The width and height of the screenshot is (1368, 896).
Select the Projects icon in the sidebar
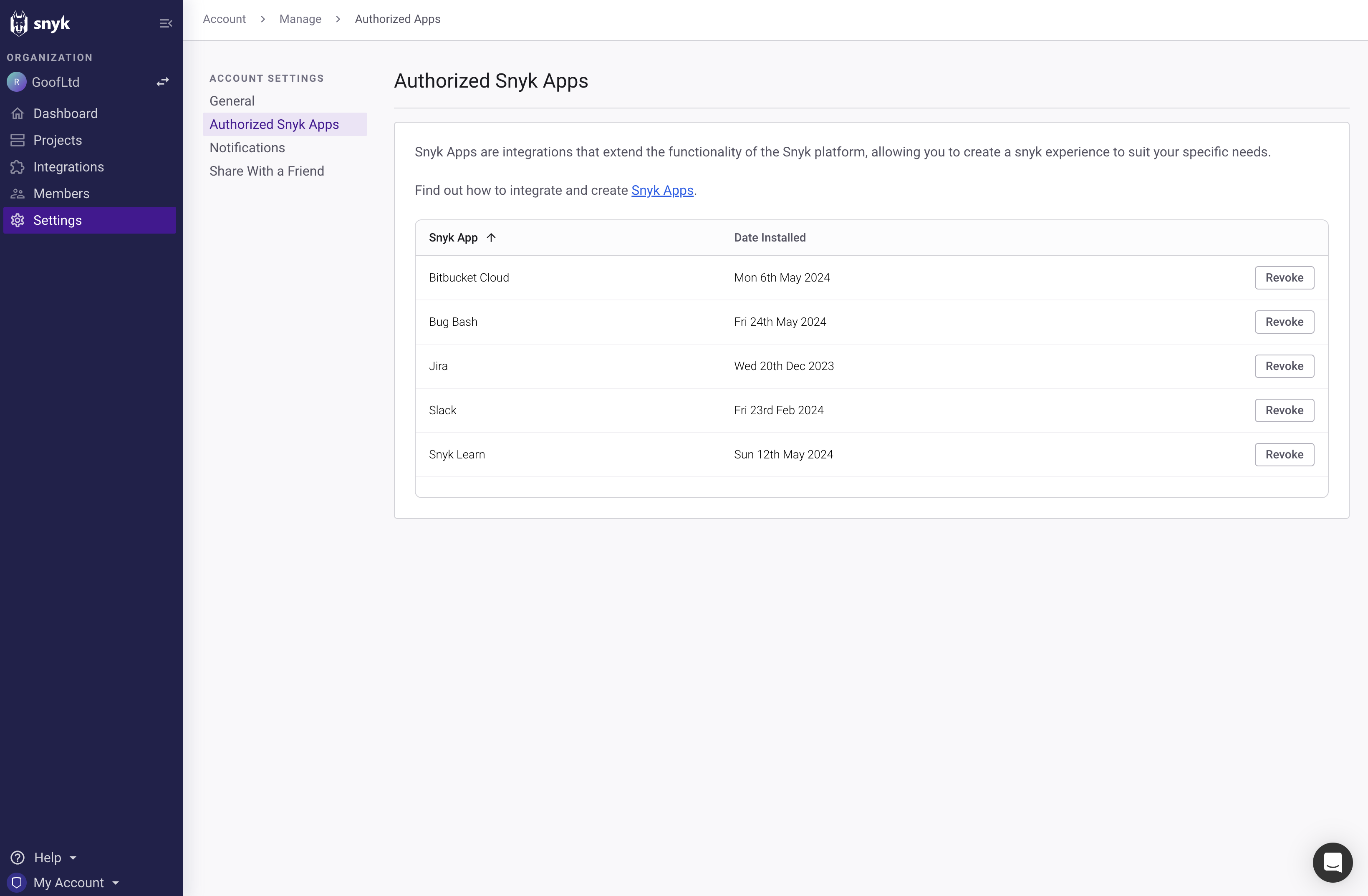(17, 140)
